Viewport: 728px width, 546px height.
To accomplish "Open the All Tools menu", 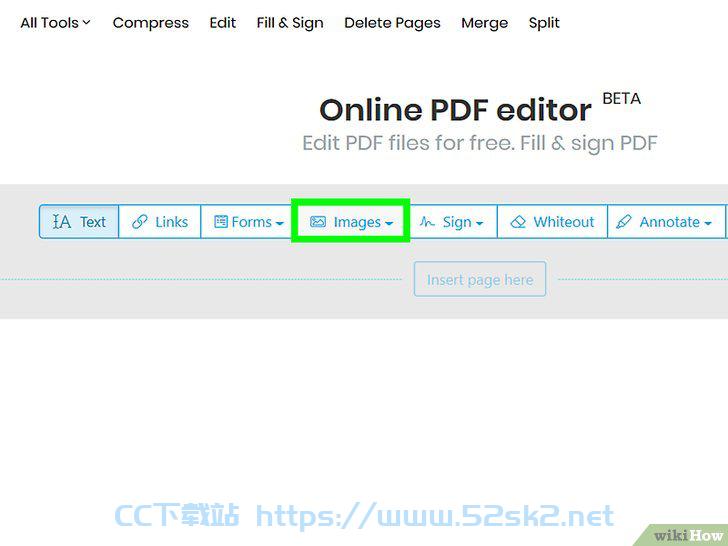I will pyautogui.click(x=55, y=23).
